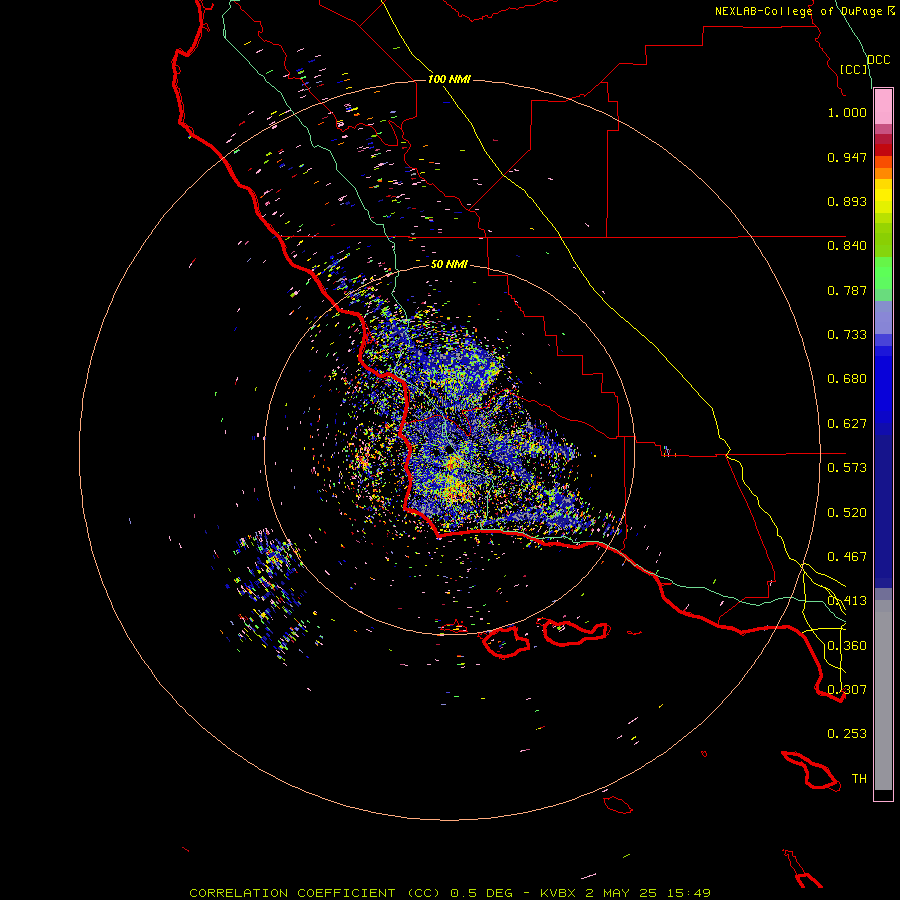Click the 1.000 value on the color scale
900x900 pixels.
coord(847,112)
